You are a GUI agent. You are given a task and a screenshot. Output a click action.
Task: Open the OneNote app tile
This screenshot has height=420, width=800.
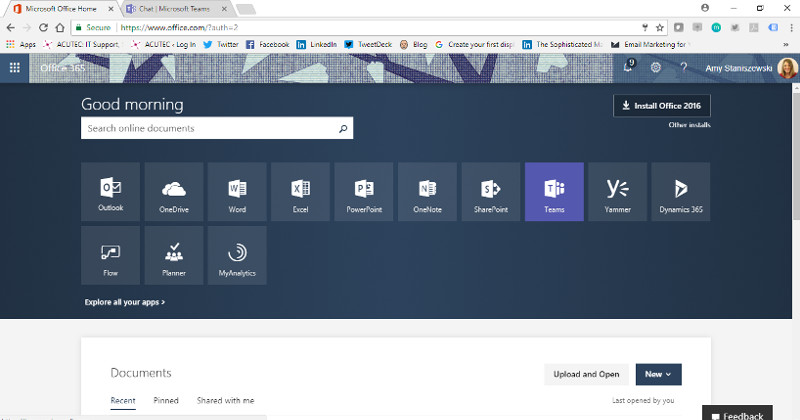click(428, 191)
